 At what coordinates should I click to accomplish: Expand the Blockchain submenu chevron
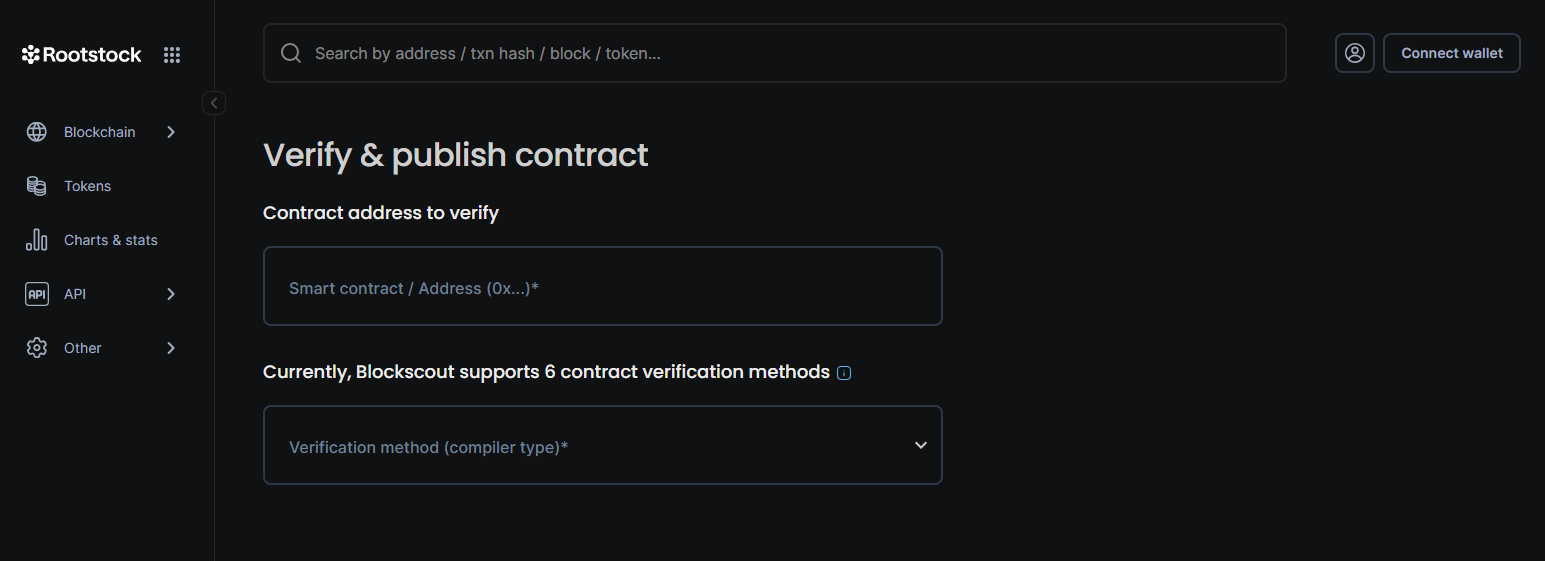(171, 132)
